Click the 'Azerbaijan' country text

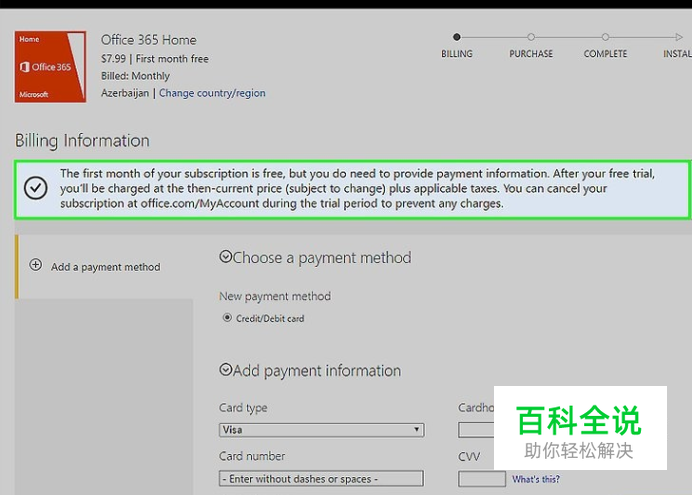tap(125, 93)
